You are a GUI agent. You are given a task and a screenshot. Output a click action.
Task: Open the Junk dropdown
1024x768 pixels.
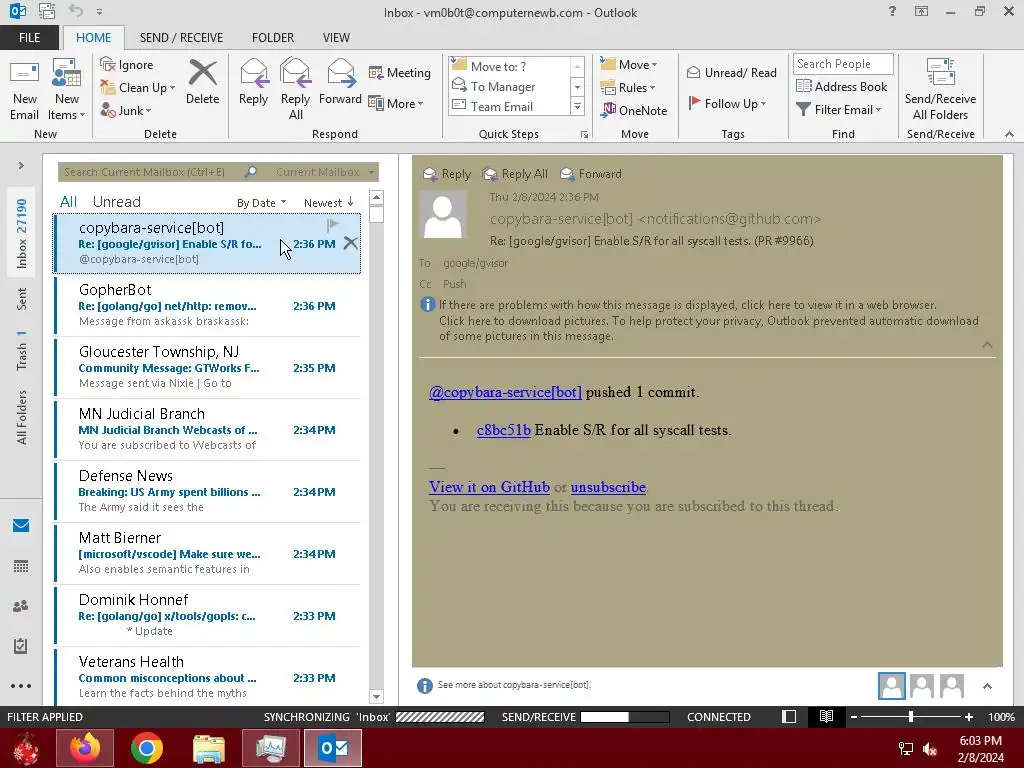tap(126, 110)
